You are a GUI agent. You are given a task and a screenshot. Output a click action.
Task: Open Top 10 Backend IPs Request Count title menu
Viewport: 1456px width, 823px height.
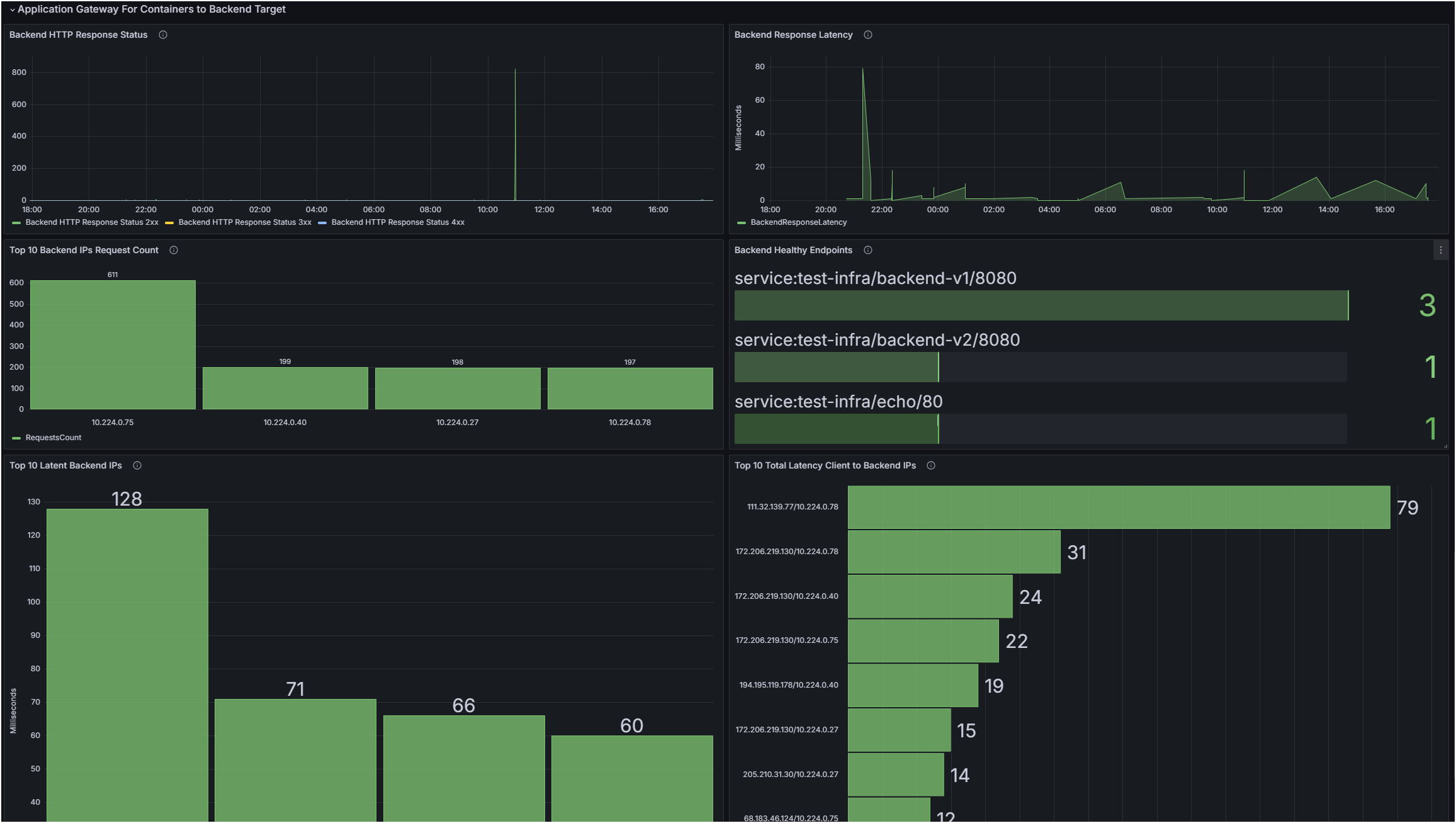click(x=84, y=250)
